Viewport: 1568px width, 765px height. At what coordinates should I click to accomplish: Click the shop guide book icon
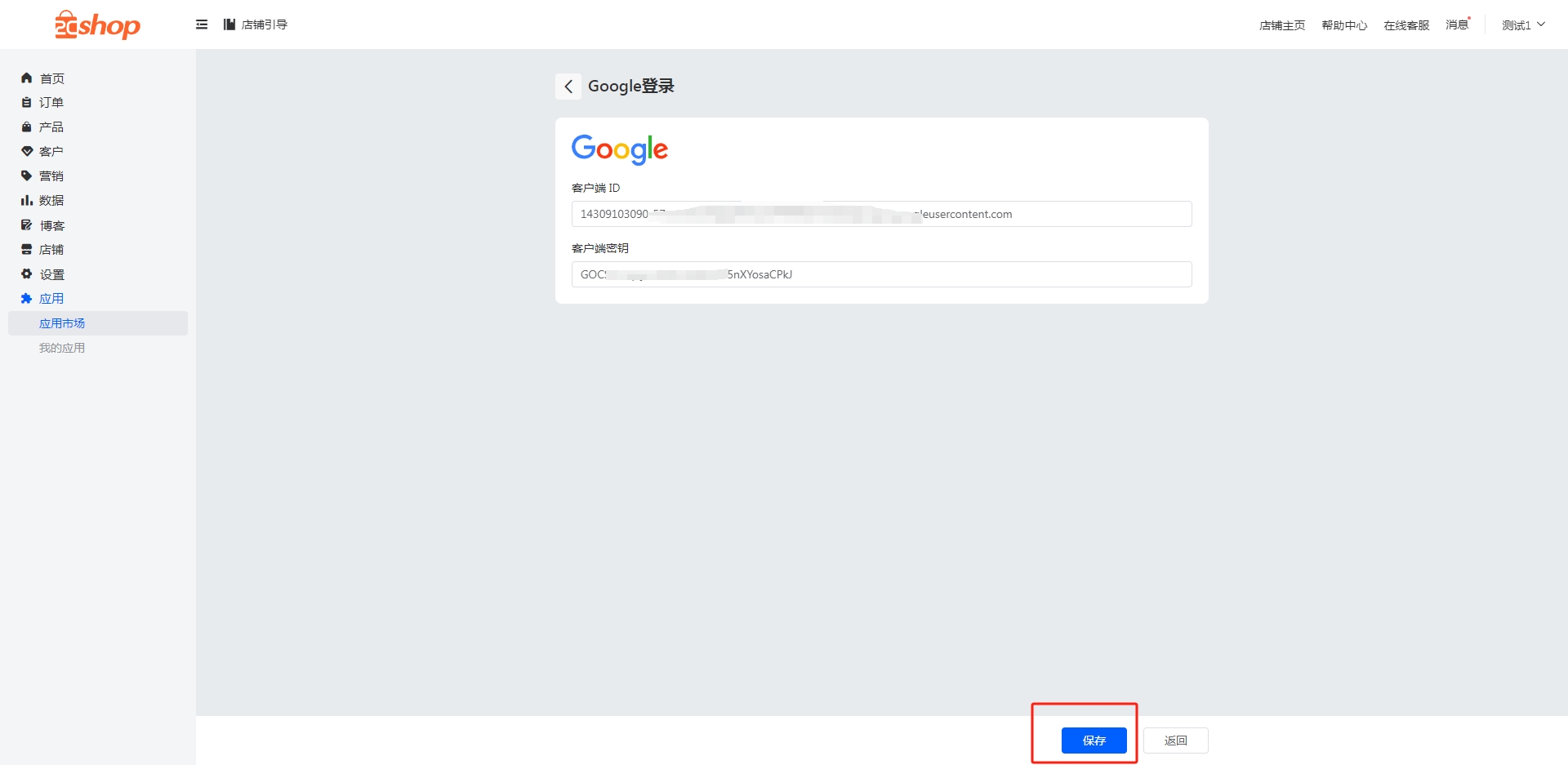229,24
